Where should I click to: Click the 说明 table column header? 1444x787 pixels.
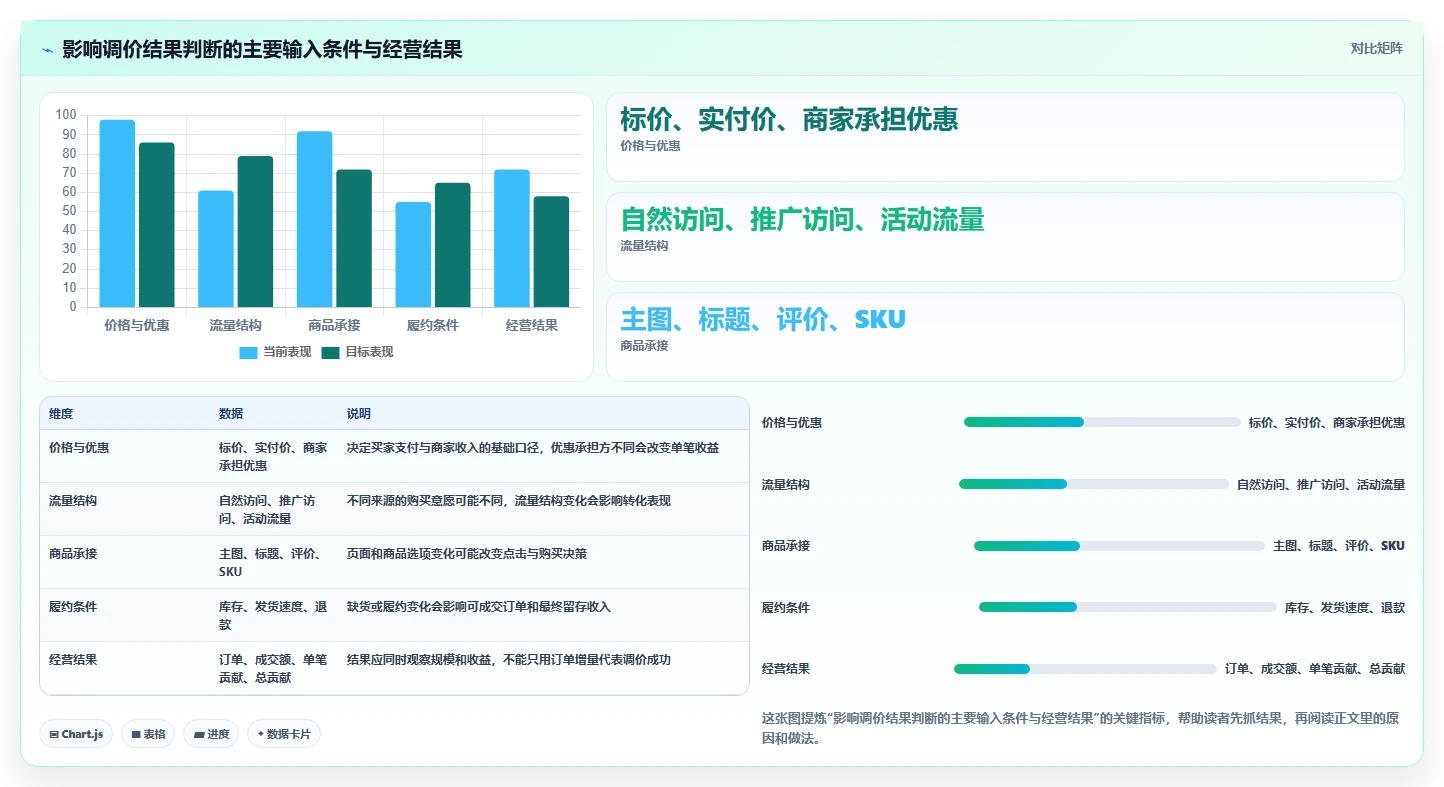click(x=359, y=414)
